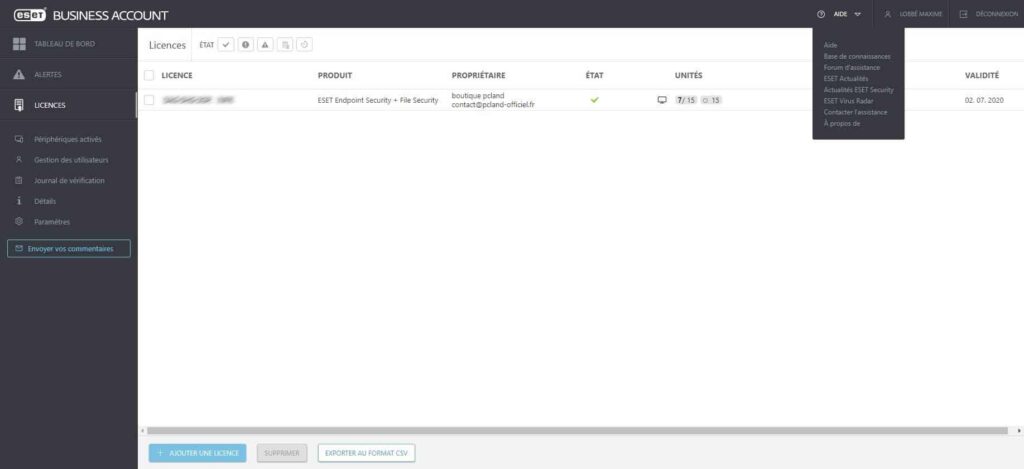Image resolution: width=1024 pixels, height=469 pixels.
Task: Click the Périphériques activés icon
Action: click(x=19, y=139)
